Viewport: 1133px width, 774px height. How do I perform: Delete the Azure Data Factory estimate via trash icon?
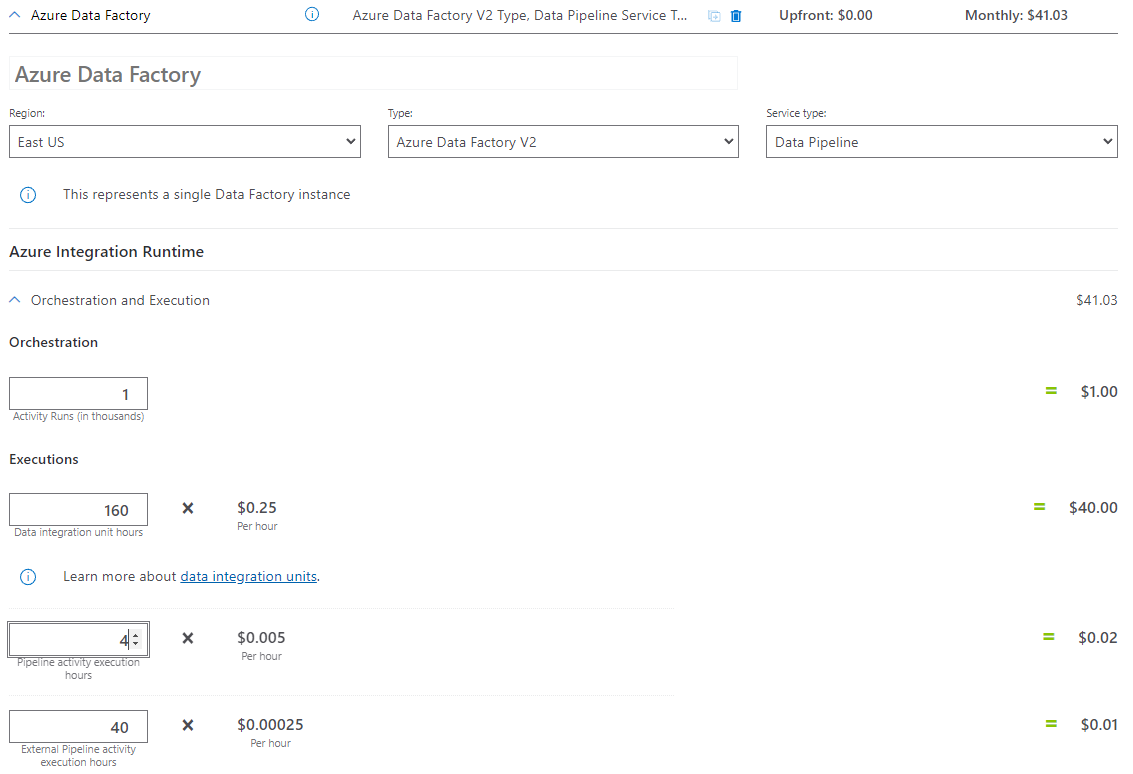pos(737,15)
